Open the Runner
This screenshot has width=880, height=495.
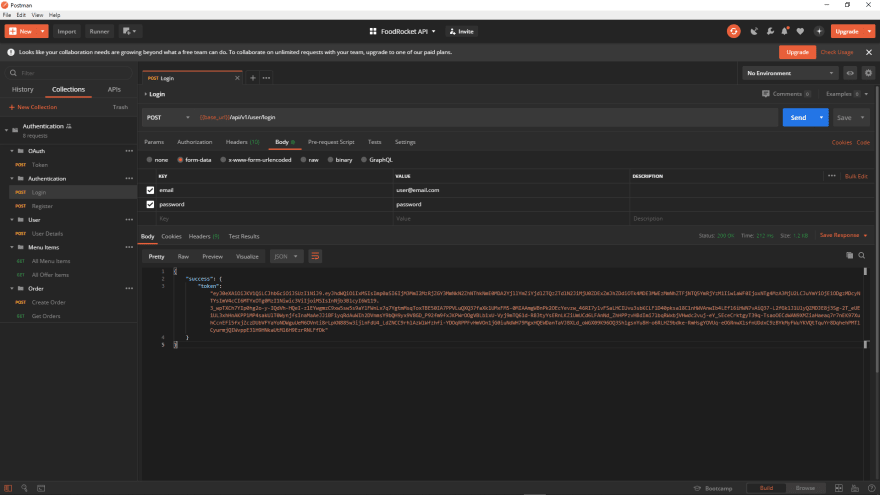pos(99,31)
